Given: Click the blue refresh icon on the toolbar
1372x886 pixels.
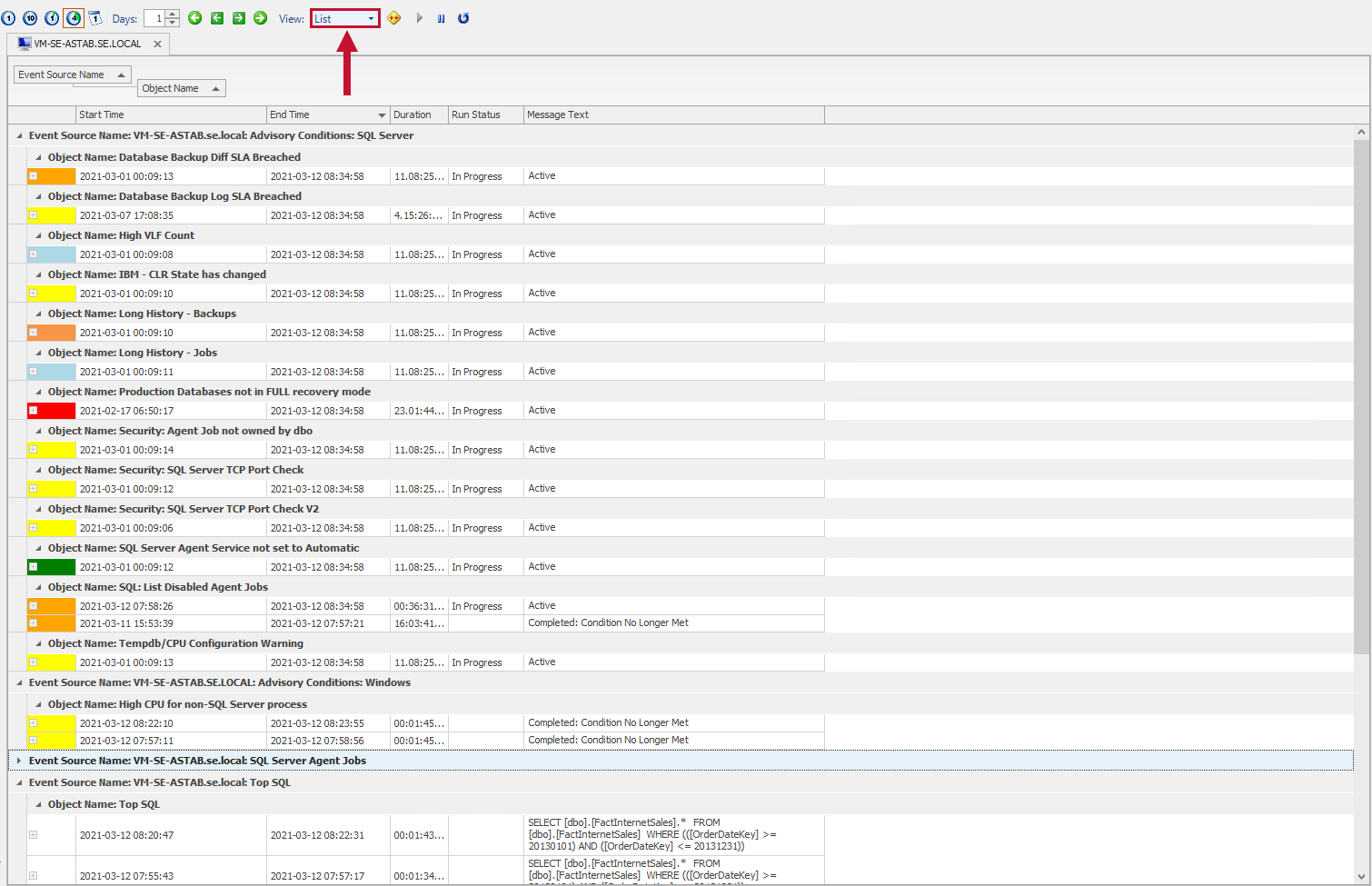Looking at the screenshot, I should (463, 18).
